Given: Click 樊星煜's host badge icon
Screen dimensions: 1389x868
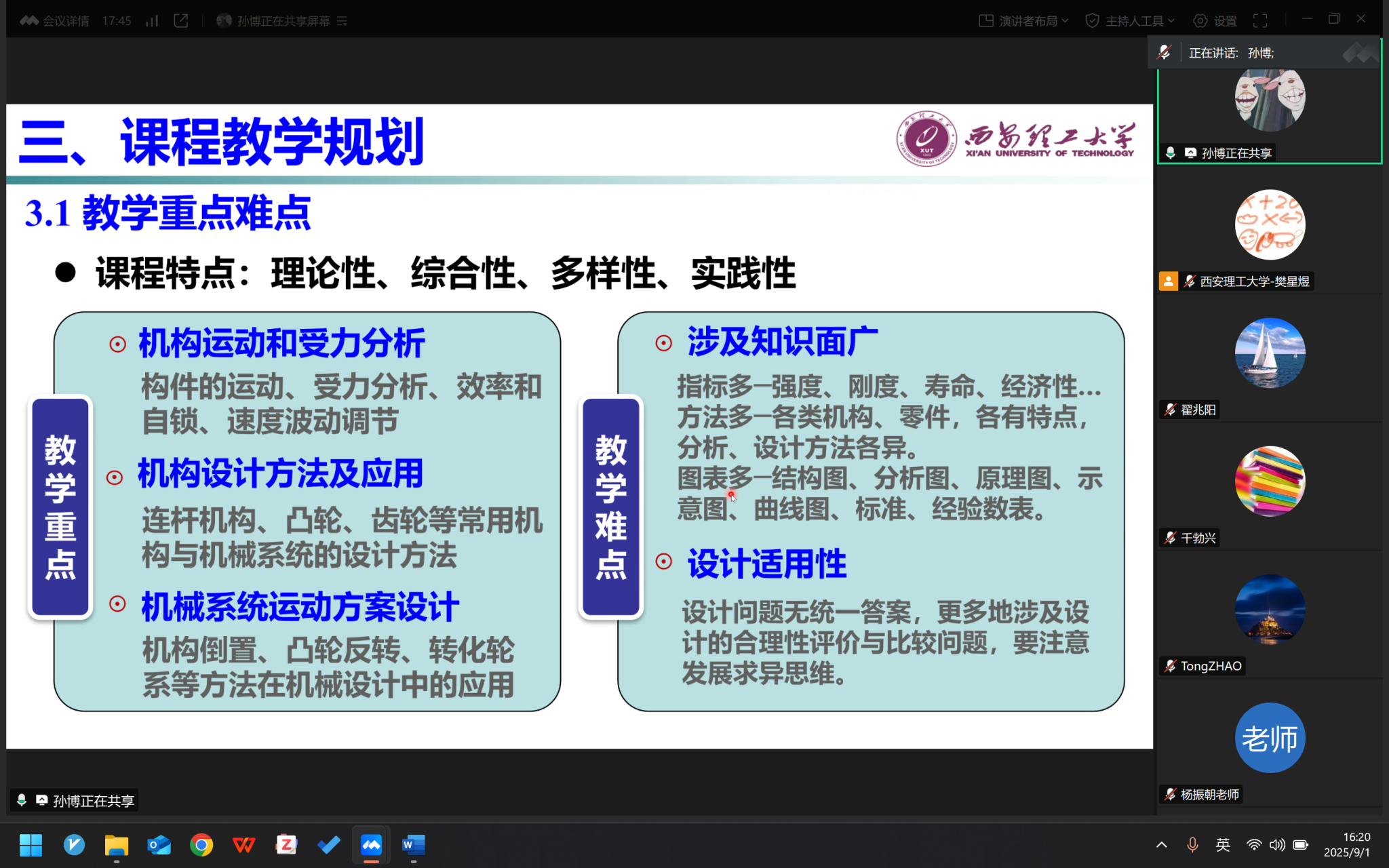Looking at the screenshot, I should pos(1168,281).
